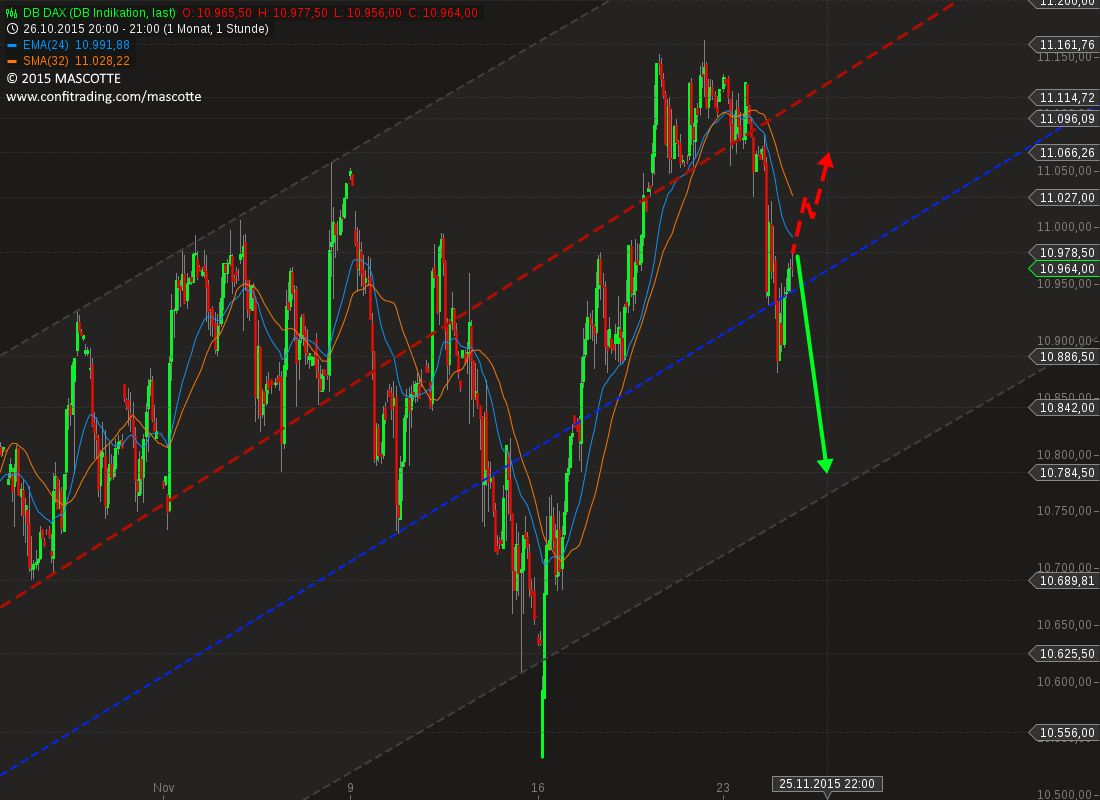Click the '25.11.2015 22:00' date marker
Image resolution: width=1100 pixels, height=800 pixels.
827,784
